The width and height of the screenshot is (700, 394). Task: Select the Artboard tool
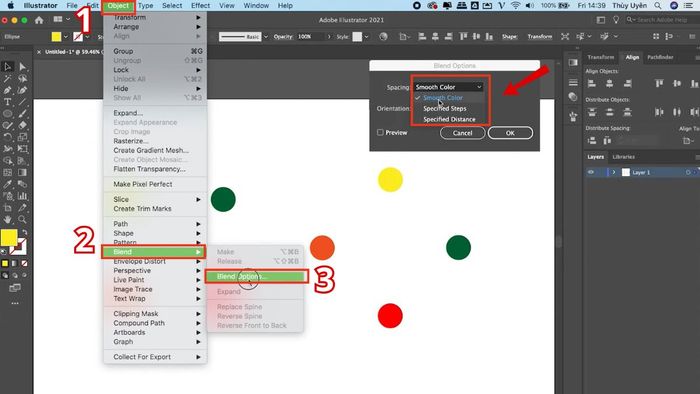click(8, 207)
